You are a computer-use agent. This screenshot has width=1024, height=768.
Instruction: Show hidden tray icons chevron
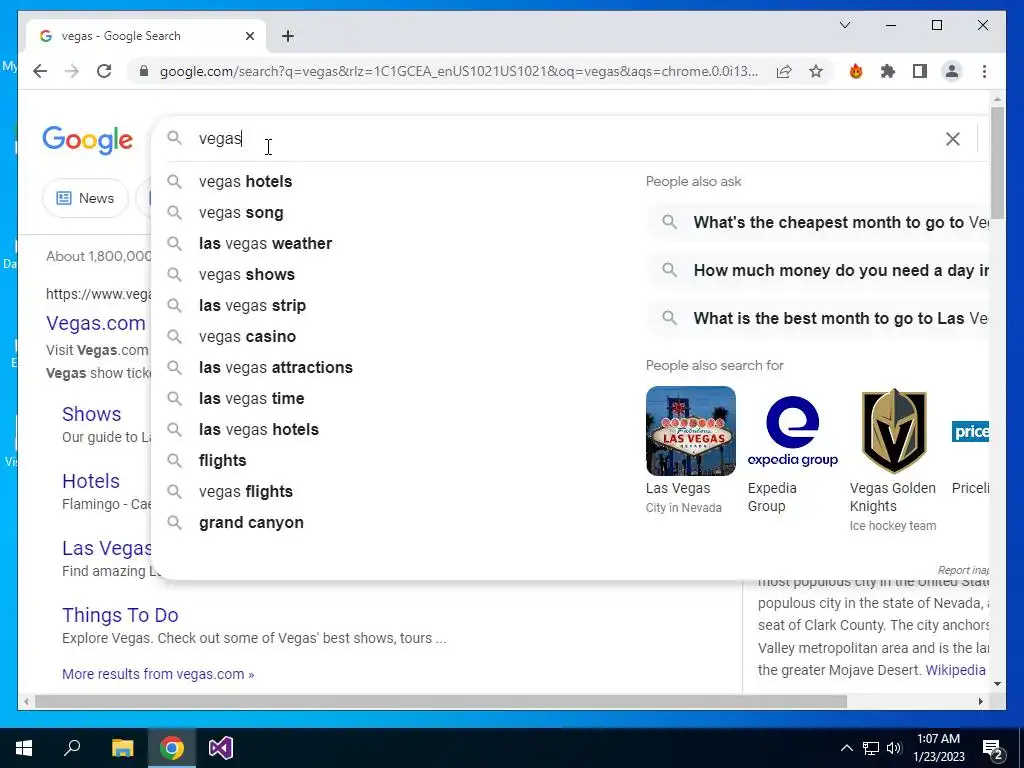pyautogui.click(x=846, y=748)
